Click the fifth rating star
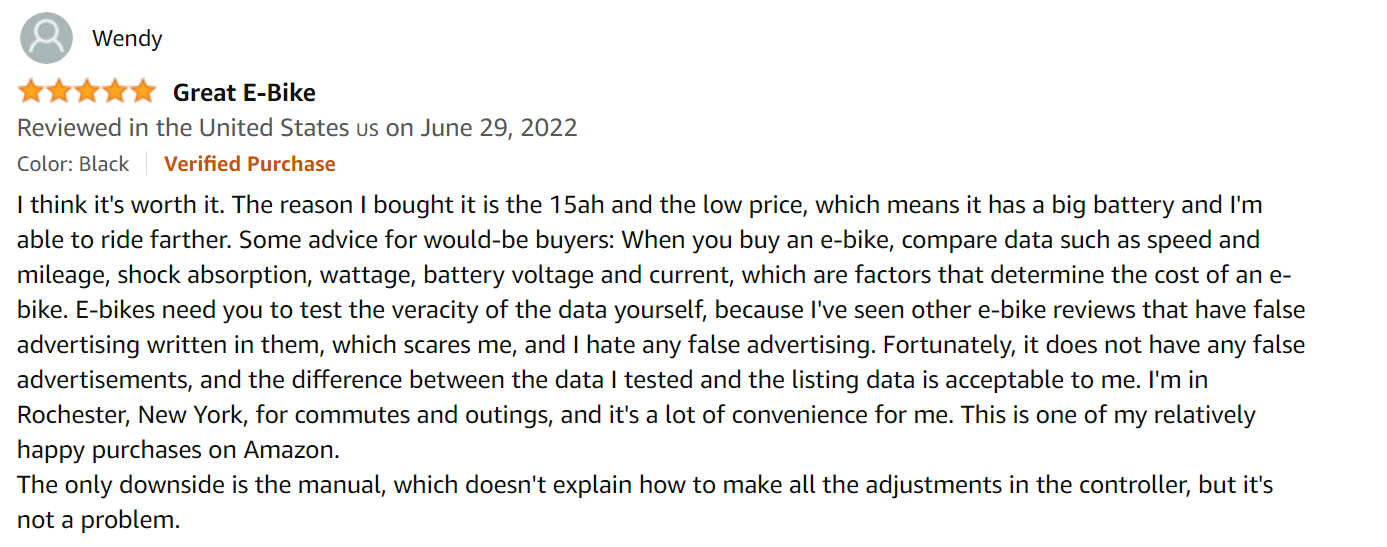The width and height of the screenshot is (1387, 547). click(143, 92)
